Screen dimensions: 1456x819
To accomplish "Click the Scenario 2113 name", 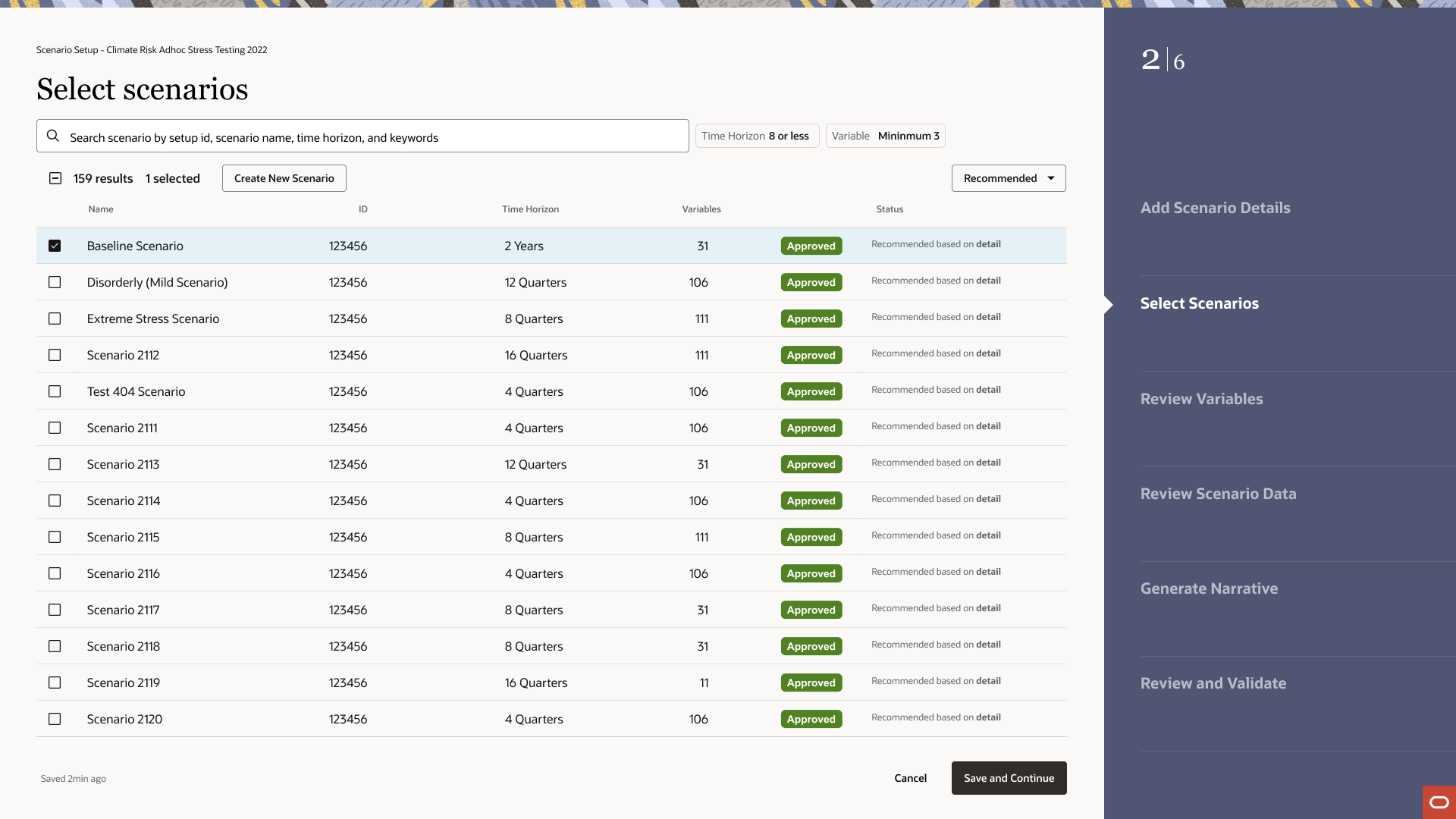I will (x=123, y=464).
